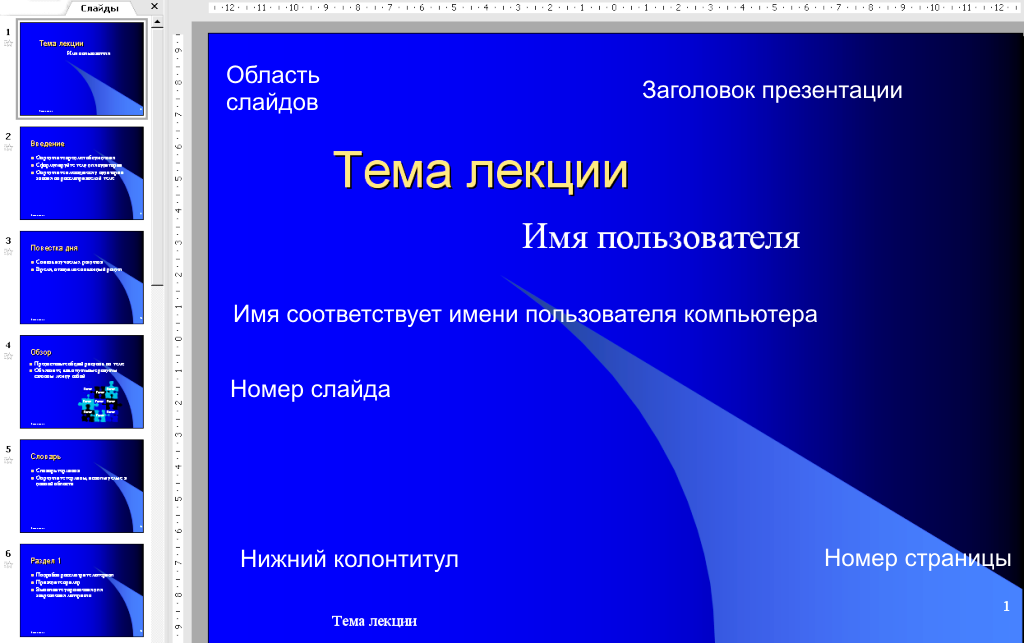Click the animation star icon under slide 6
The width and height of the screenshot is (1024, 643).
coord(8,565)
